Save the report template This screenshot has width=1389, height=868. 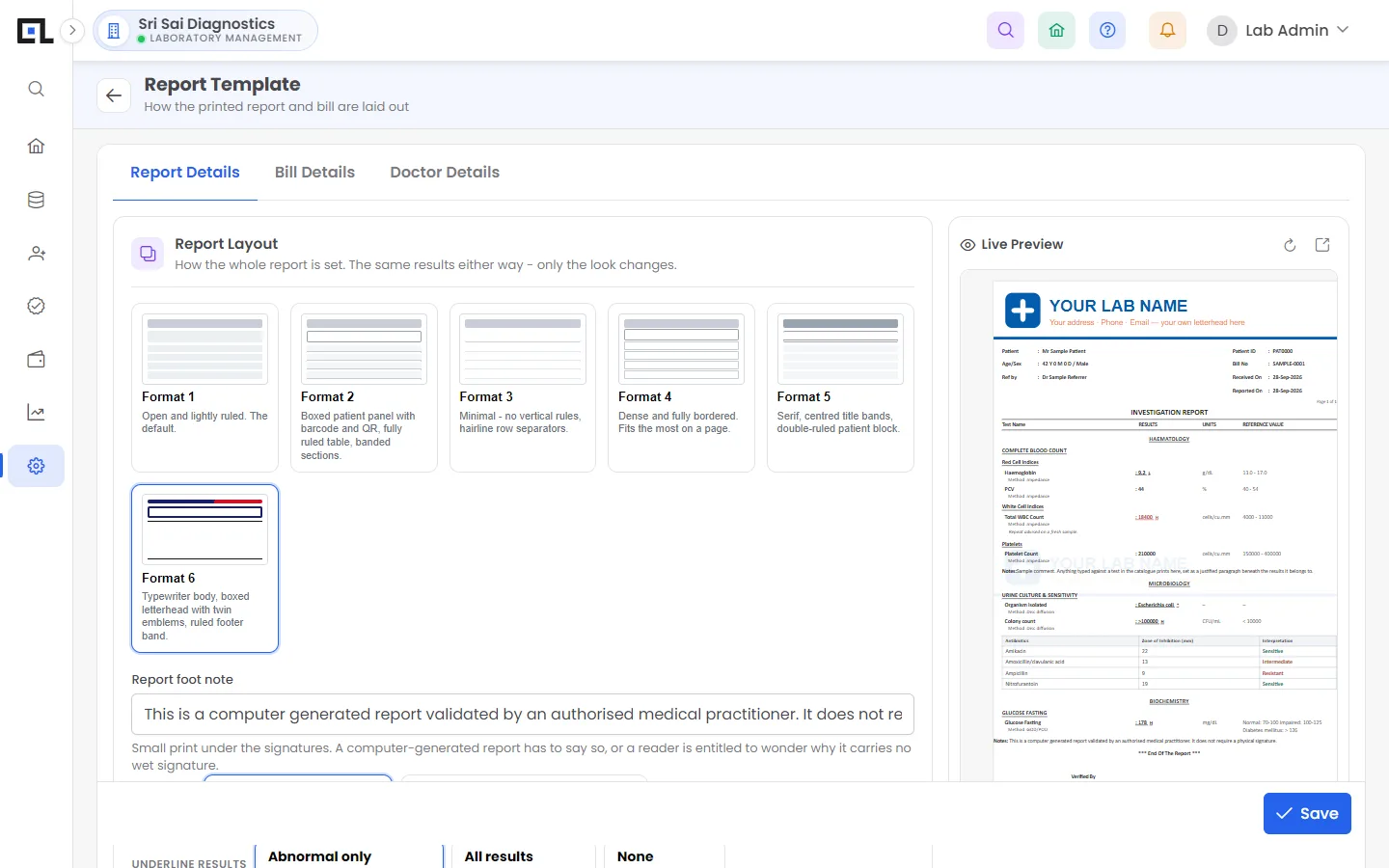[x=1307, y=813]
